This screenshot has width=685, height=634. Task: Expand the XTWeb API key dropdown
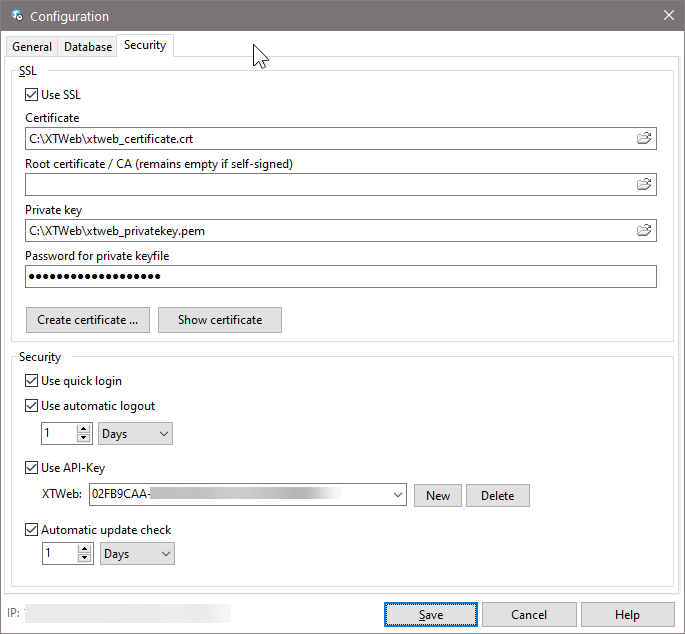click(x=398, y=495)
